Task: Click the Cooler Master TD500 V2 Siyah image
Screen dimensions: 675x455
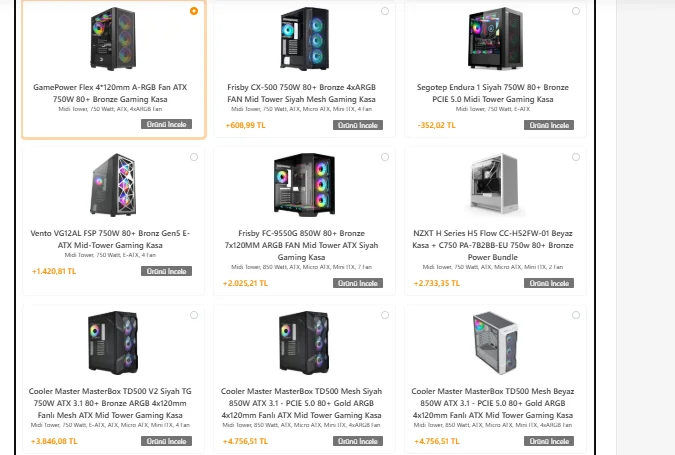Action: tap(113, 342)
